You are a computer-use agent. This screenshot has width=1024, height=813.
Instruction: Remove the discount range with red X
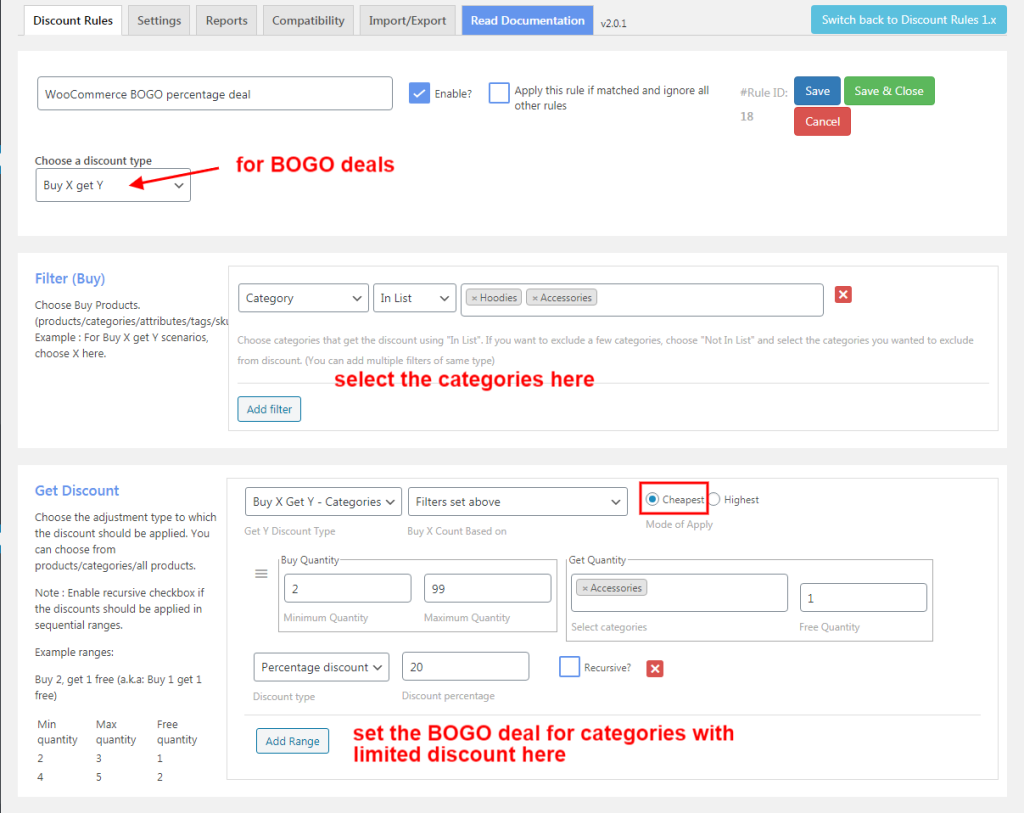coord(654,668)
